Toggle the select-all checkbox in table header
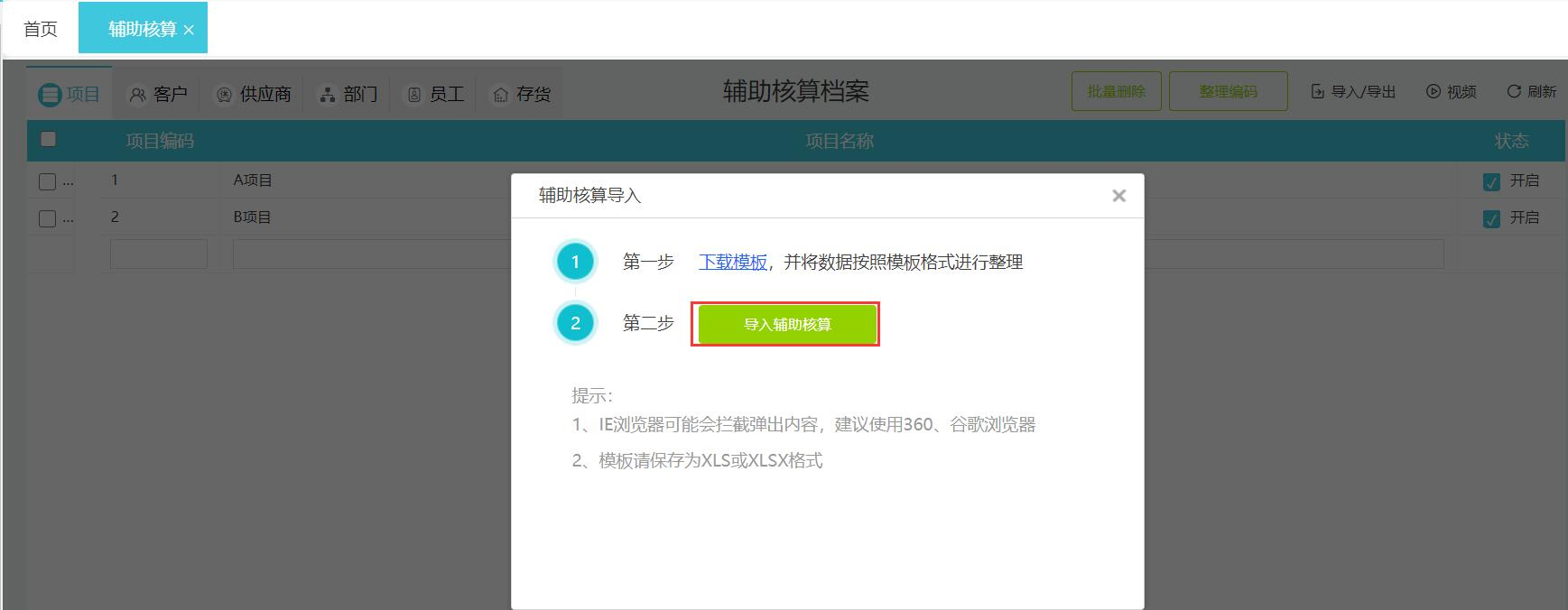Viewport: 1568px width, 610px height. pyautogui.click(x=49, y=139)
